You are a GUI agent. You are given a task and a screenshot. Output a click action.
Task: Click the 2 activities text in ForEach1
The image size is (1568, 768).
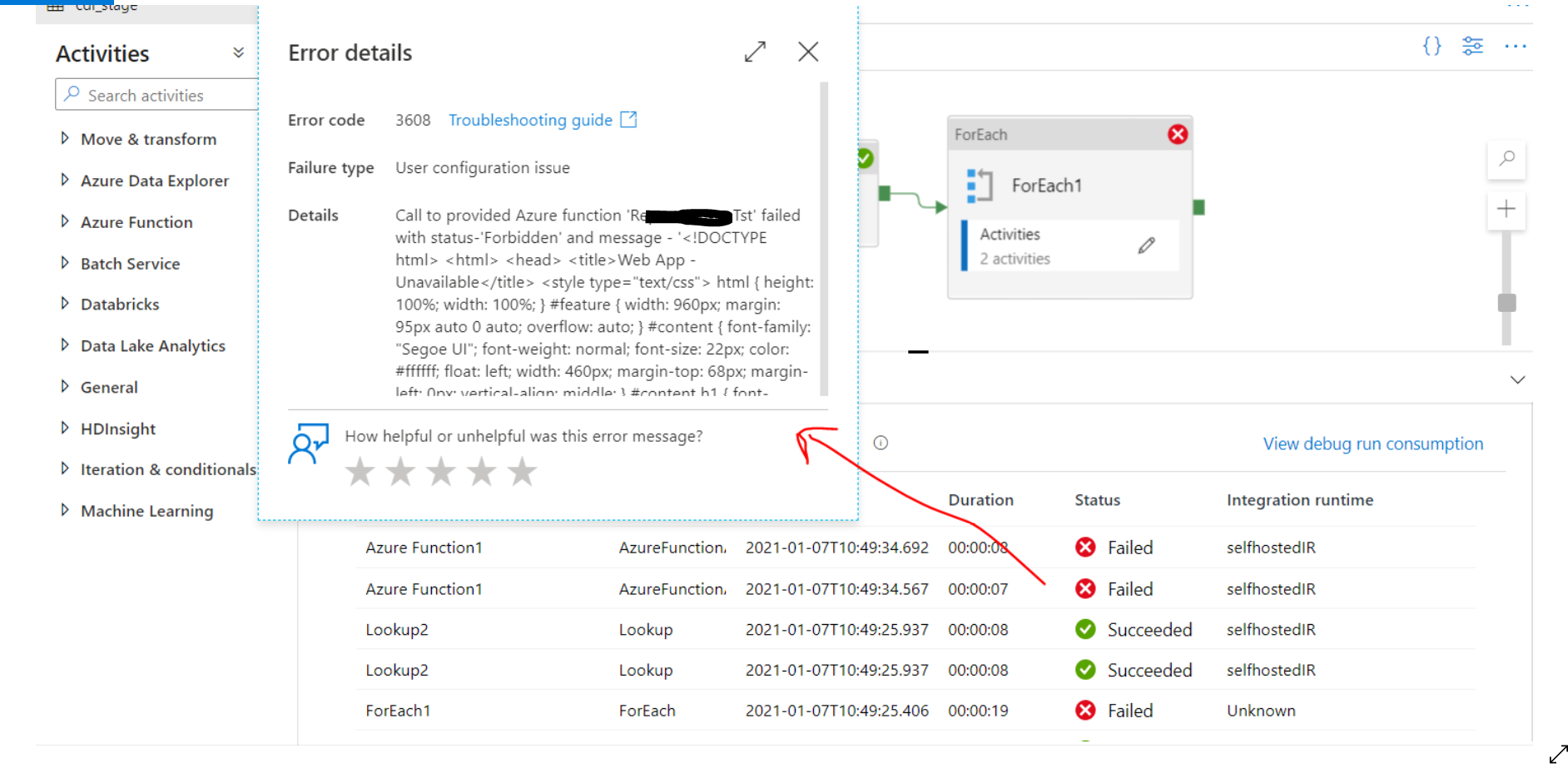click(1015, 259)
